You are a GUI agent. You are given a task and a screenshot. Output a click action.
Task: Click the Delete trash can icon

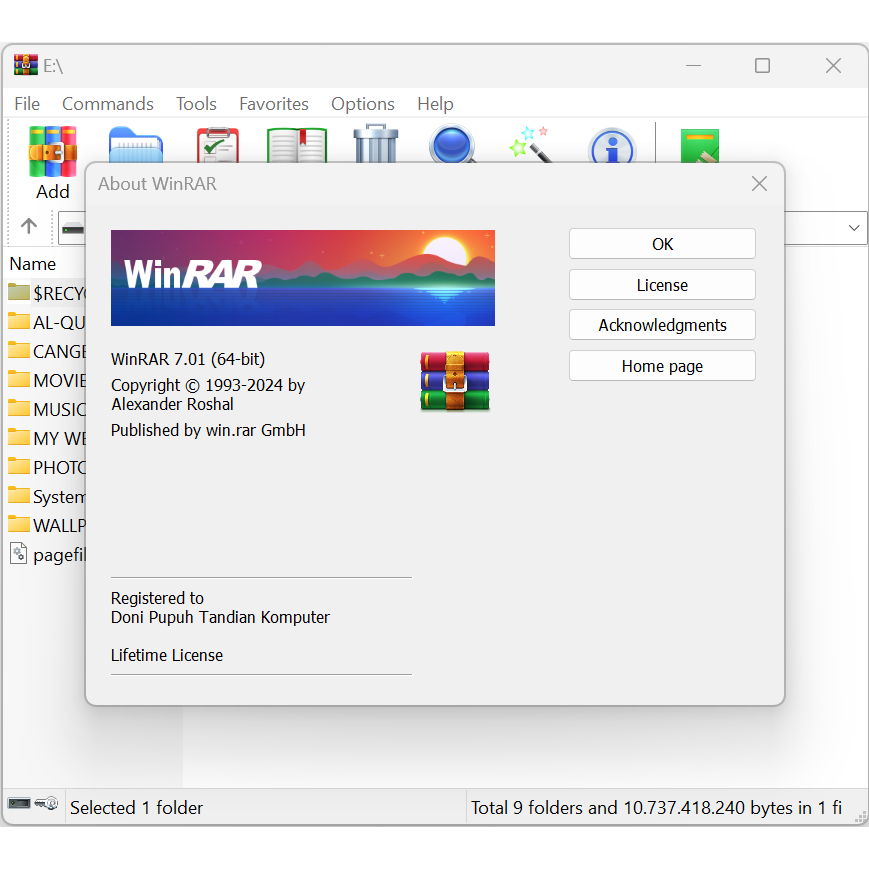376,144
